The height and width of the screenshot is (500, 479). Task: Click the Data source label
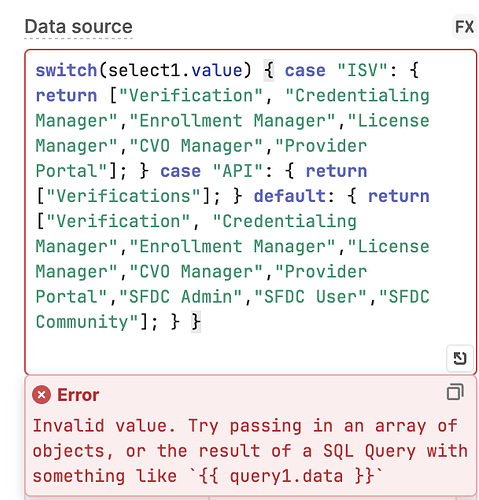point(79,27)
